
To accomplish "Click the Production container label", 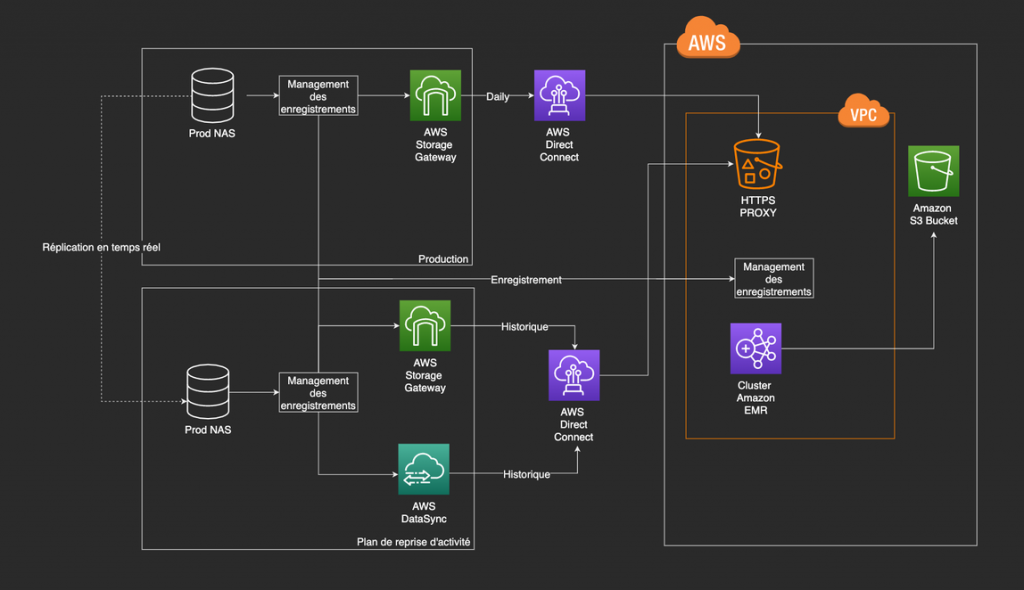I will [x=443, y=259].
